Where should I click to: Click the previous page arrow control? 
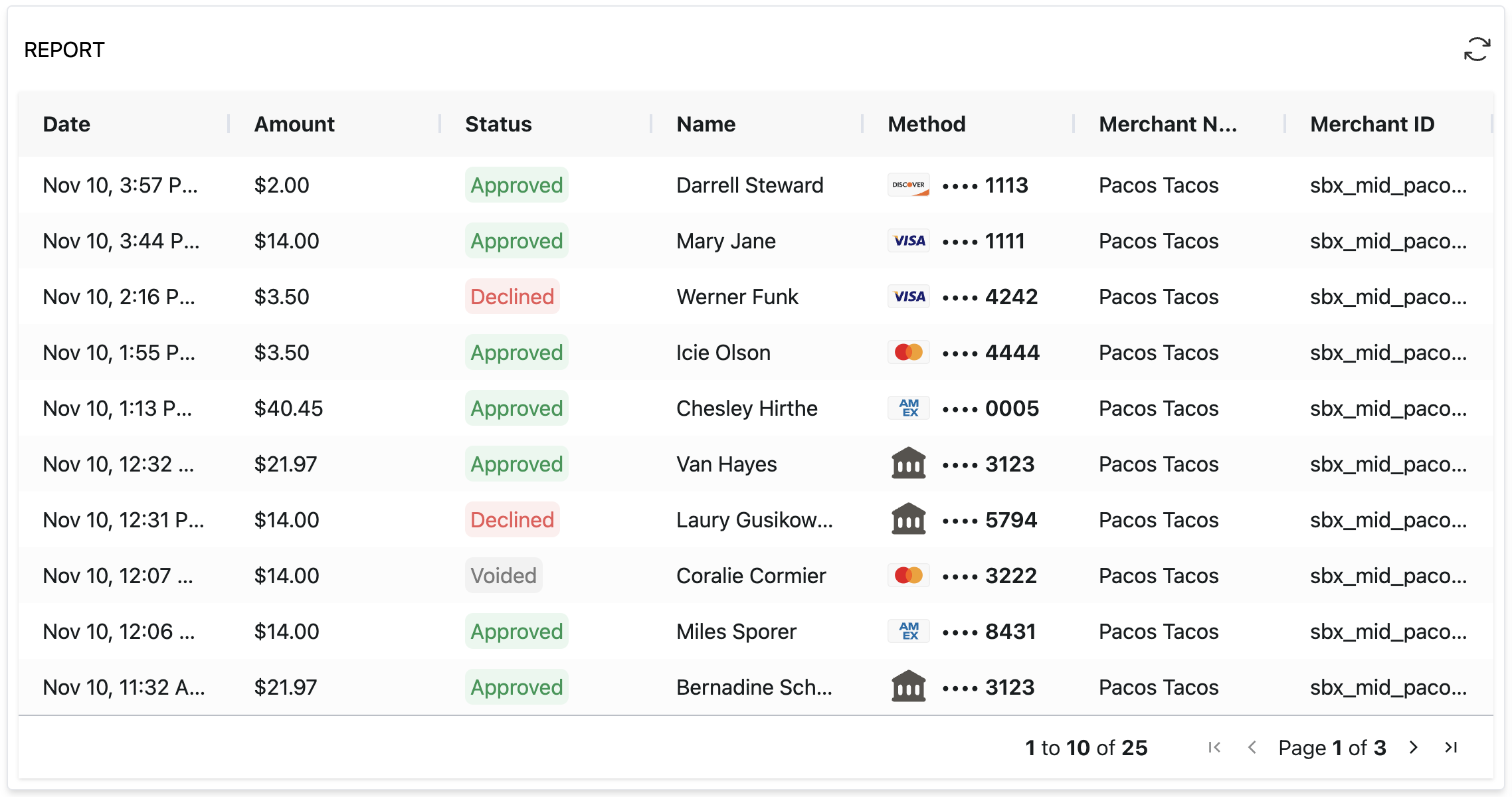tap(1252, 747)
